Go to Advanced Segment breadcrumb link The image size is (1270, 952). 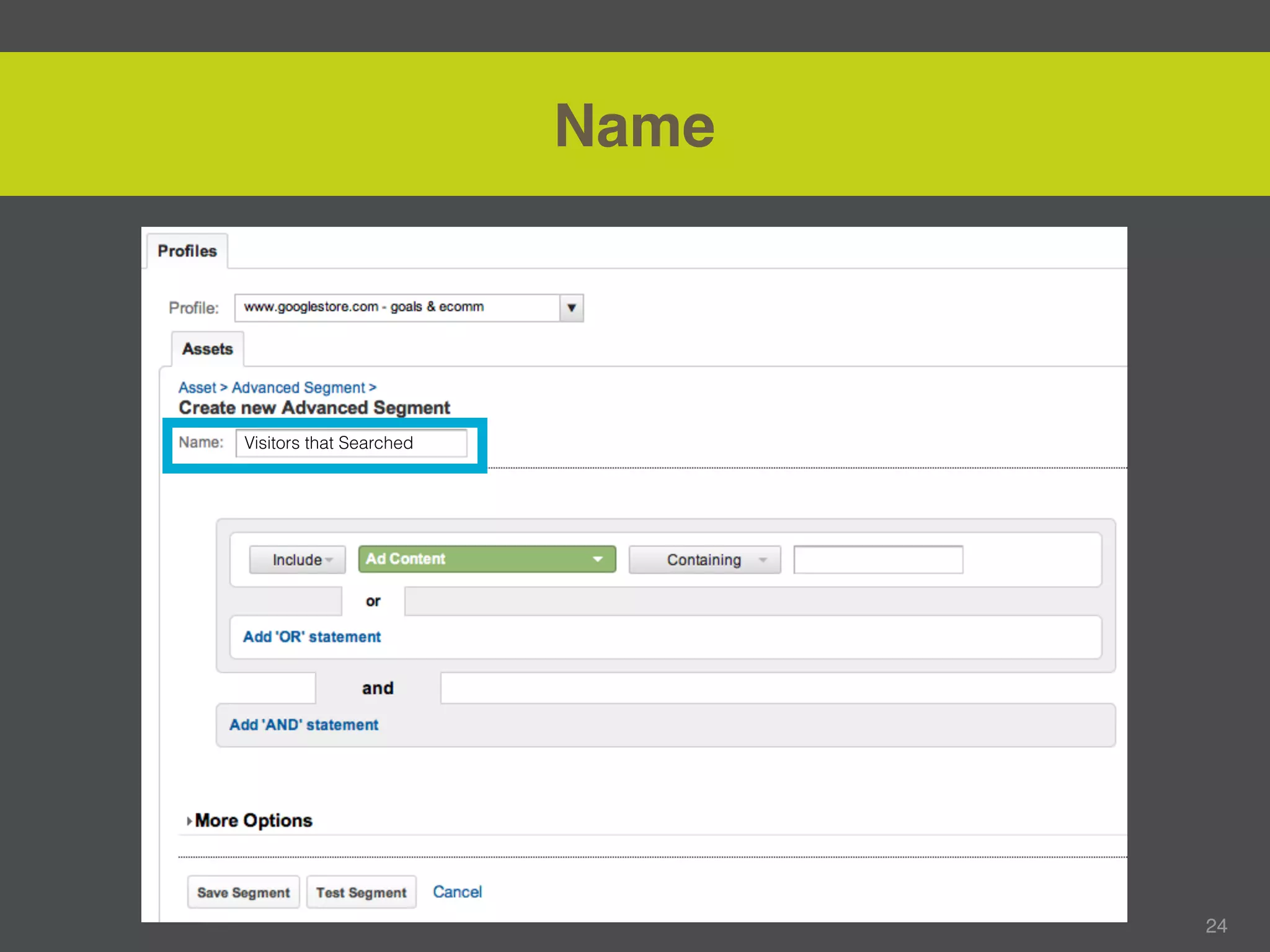(x=298, y=388)
